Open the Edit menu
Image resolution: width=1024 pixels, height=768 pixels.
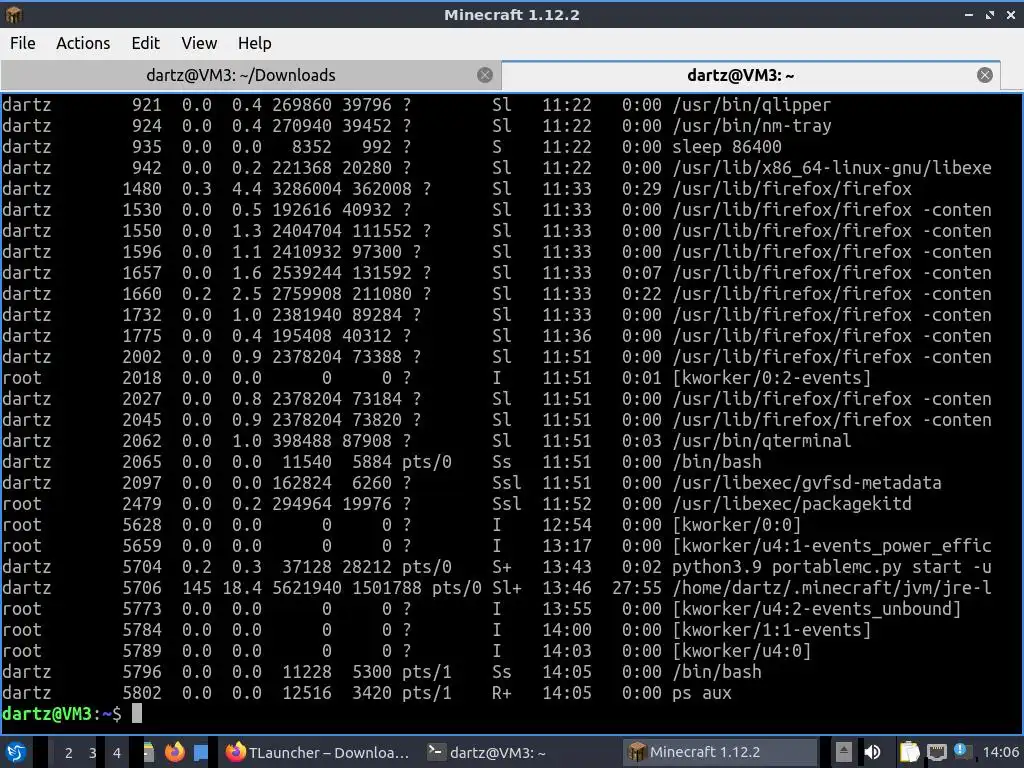point(146,43)
